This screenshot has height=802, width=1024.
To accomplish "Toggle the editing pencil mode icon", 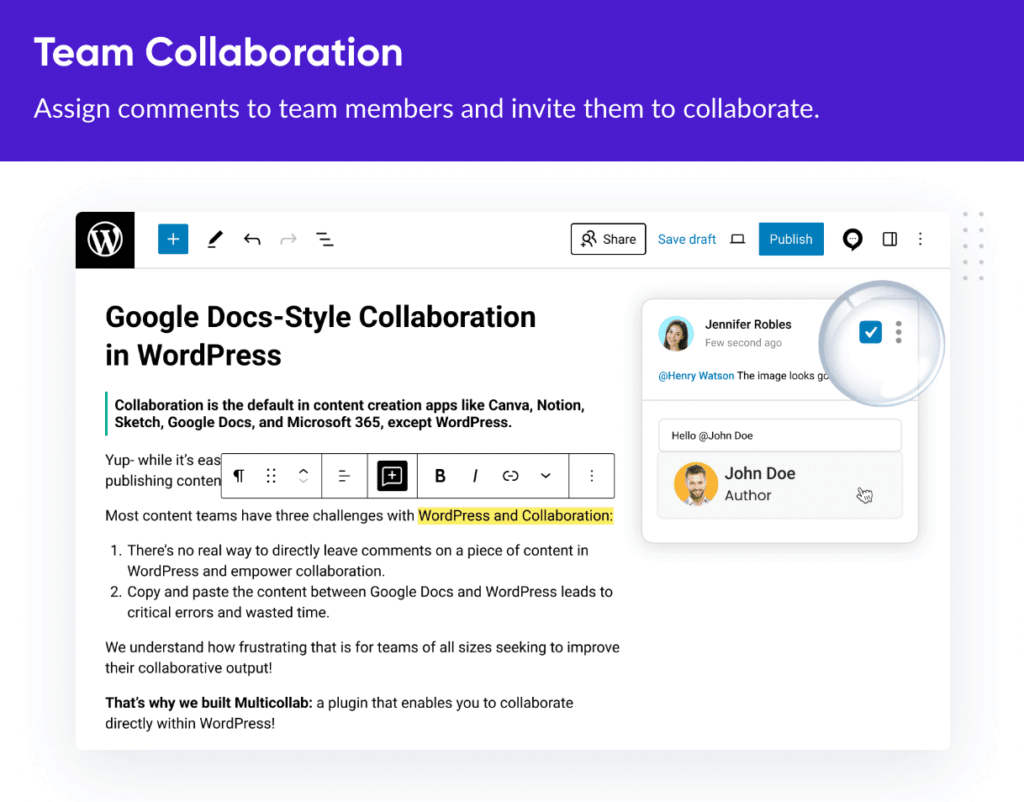I will point(215,239).
